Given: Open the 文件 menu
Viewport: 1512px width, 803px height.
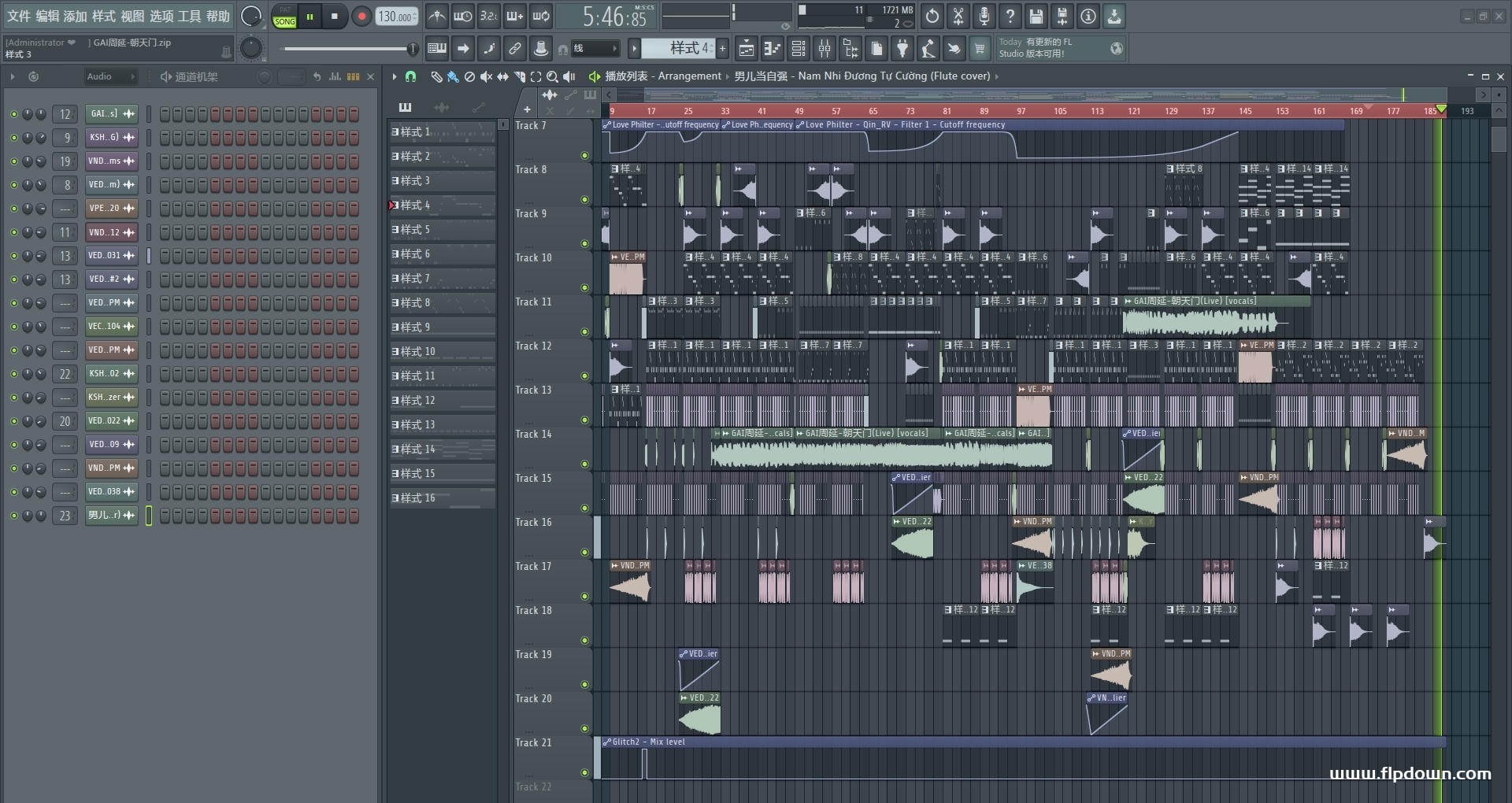Looking at the screenshot, I should coord(19,17).
